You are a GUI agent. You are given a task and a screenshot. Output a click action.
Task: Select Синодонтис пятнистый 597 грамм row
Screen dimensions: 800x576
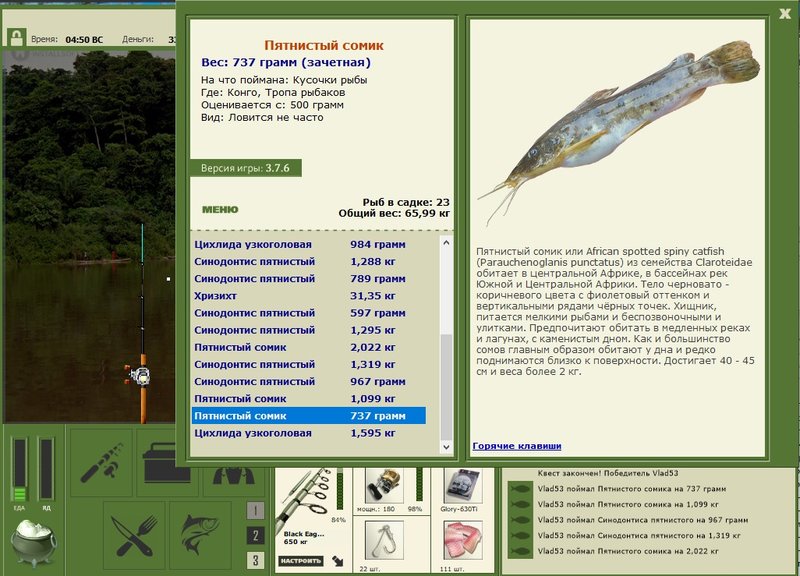pos(309,313)
